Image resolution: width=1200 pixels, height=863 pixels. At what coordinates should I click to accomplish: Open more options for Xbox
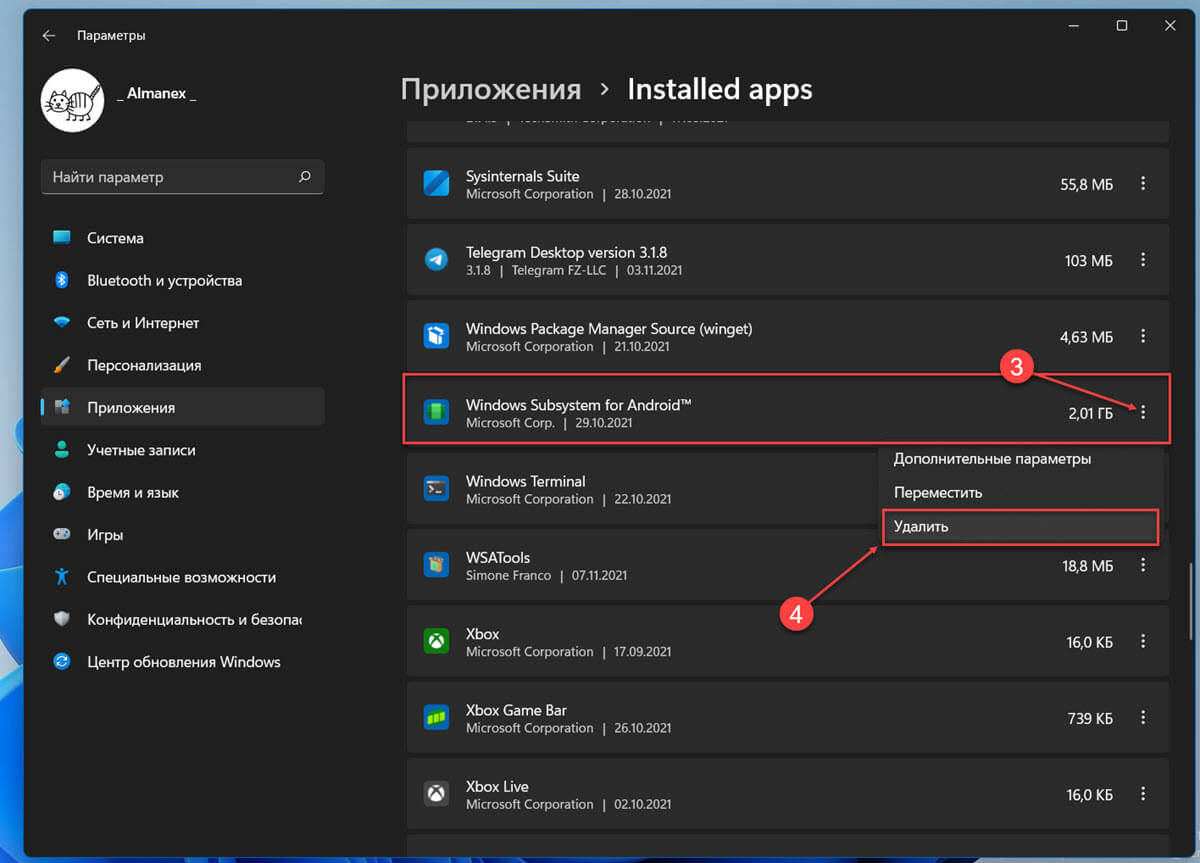1143,641
